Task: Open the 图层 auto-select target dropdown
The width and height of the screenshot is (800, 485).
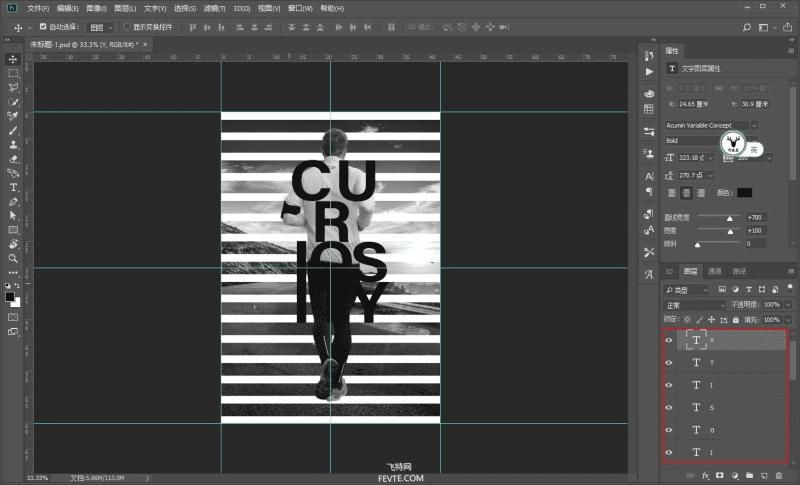Action: [100, 28]
